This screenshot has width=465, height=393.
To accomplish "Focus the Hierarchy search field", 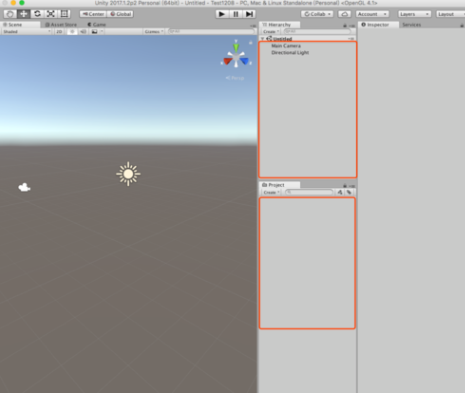I will (x=317, y=31).
